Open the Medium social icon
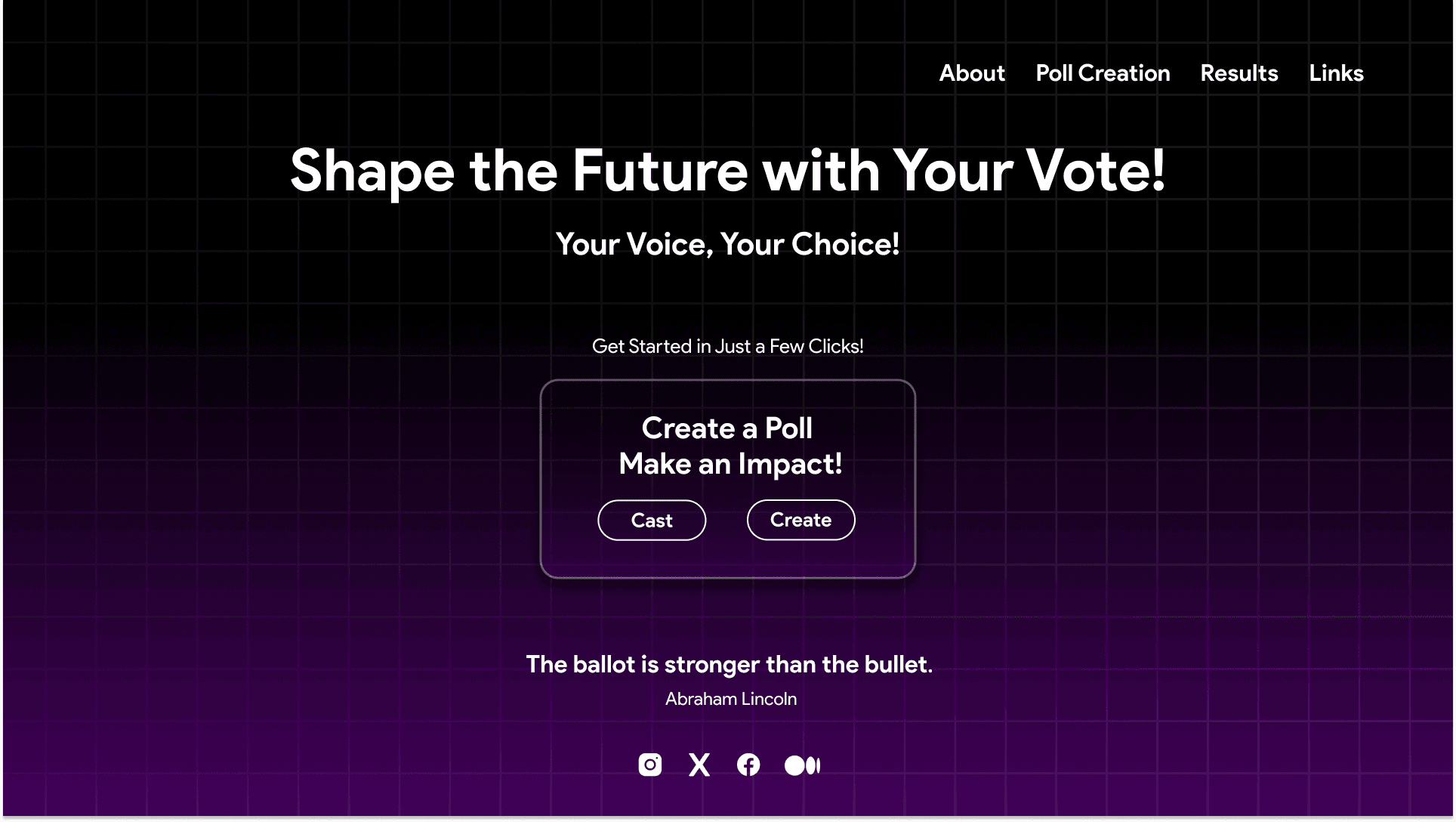This screenshot has height=822, width=1456. tap(802, 765)
